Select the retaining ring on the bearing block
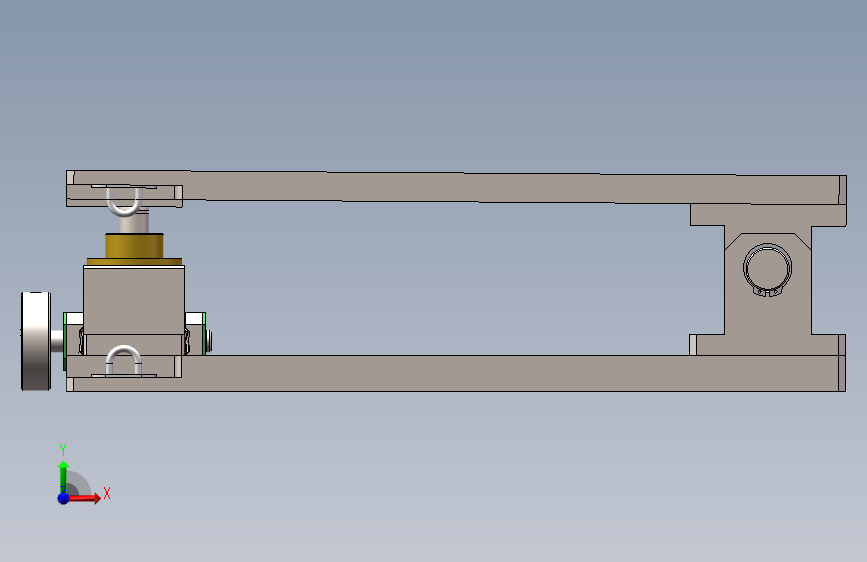867x562 pixels. [x=767, y=270]
